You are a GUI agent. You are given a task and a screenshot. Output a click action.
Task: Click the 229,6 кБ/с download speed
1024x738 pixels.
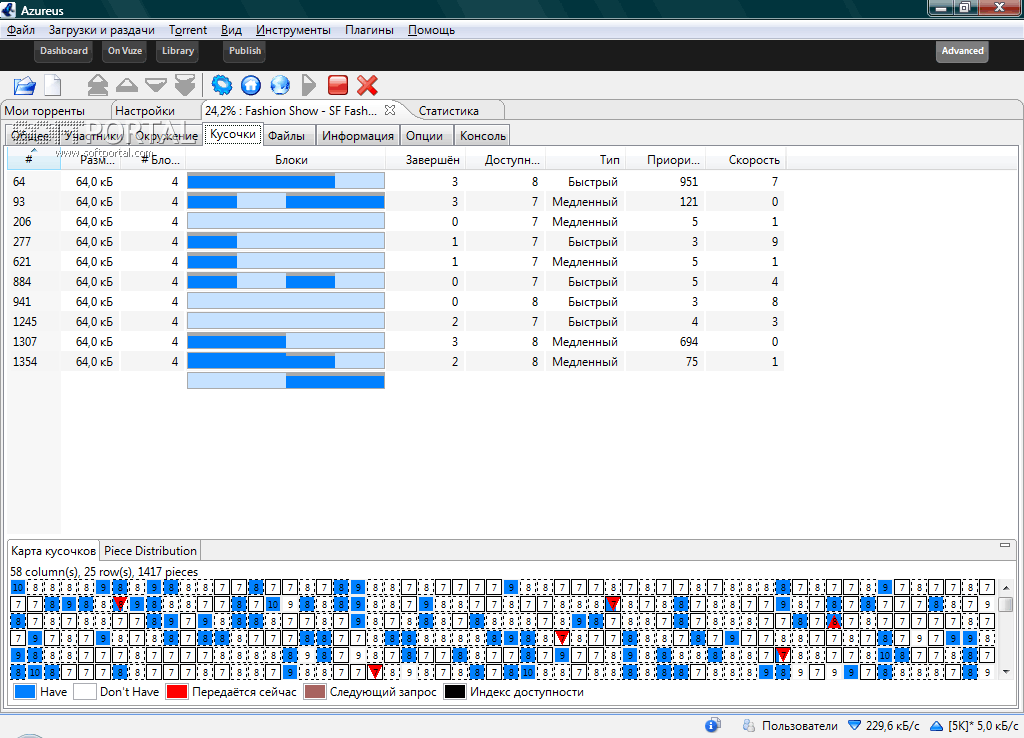[x=892, y=726]
